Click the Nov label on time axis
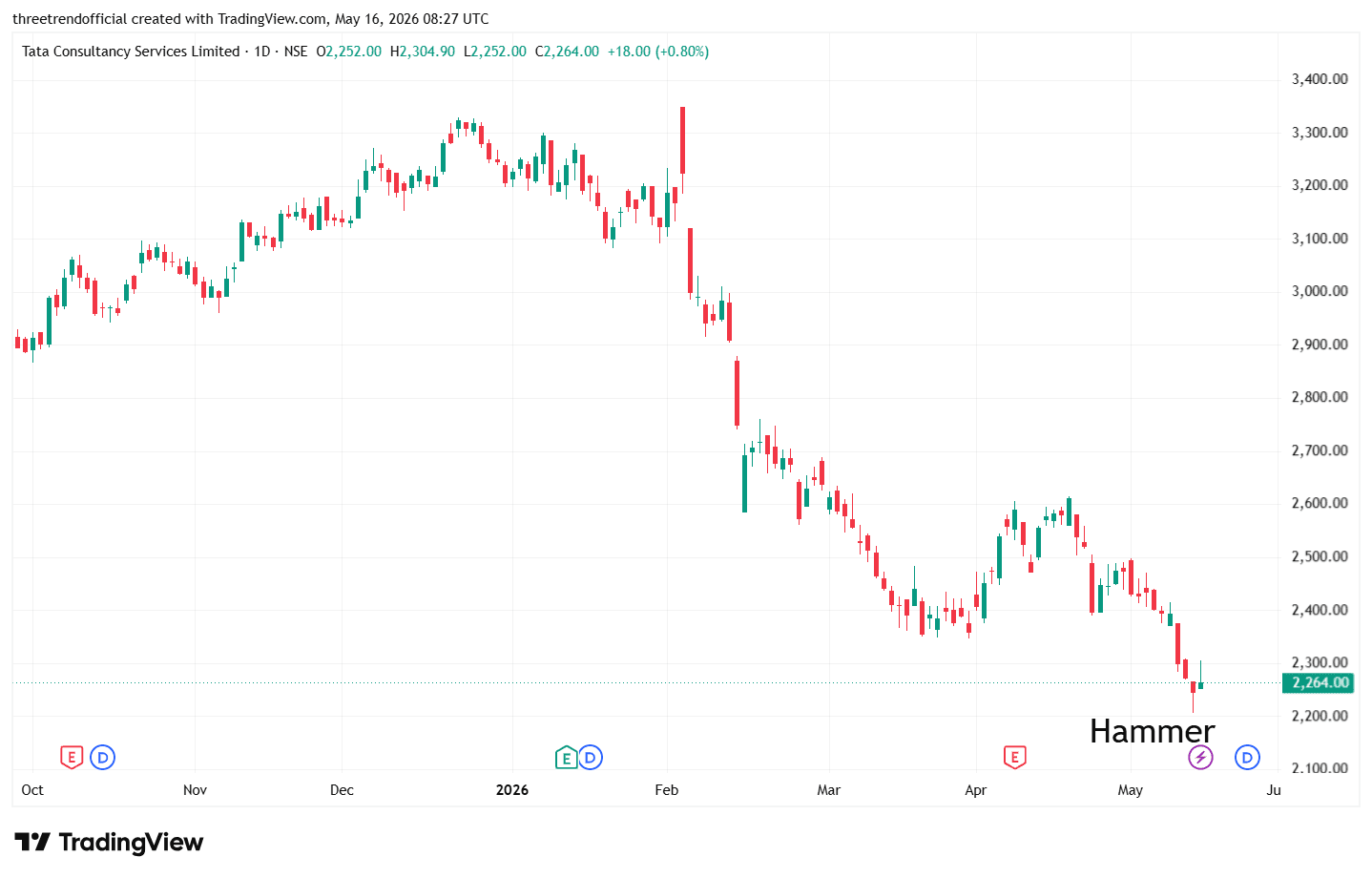Screen dimensions: 1372x878 pyautogui.click(x=195, y=790)
